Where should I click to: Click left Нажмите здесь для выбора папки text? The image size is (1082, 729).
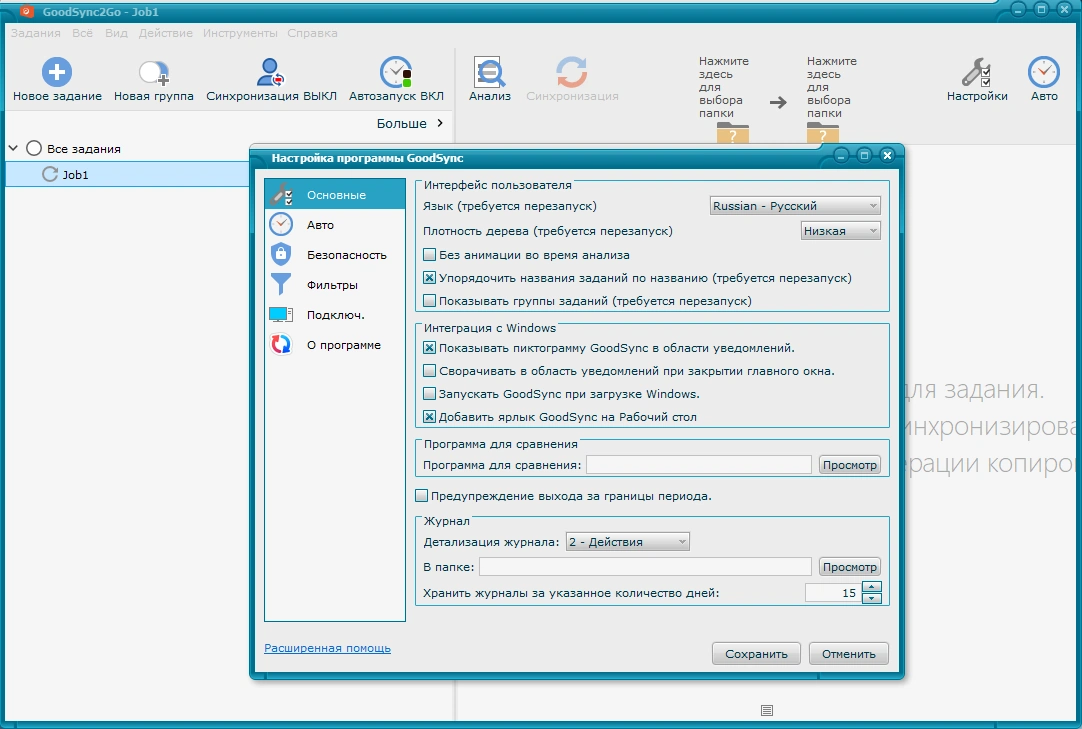click(x=723, y=87)
